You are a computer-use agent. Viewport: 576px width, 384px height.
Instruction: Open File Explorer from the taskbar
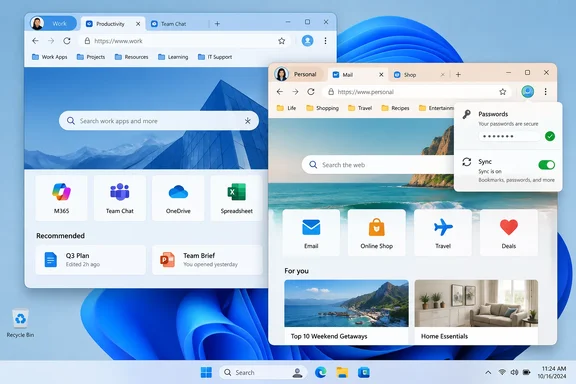(x=342, y=373)
